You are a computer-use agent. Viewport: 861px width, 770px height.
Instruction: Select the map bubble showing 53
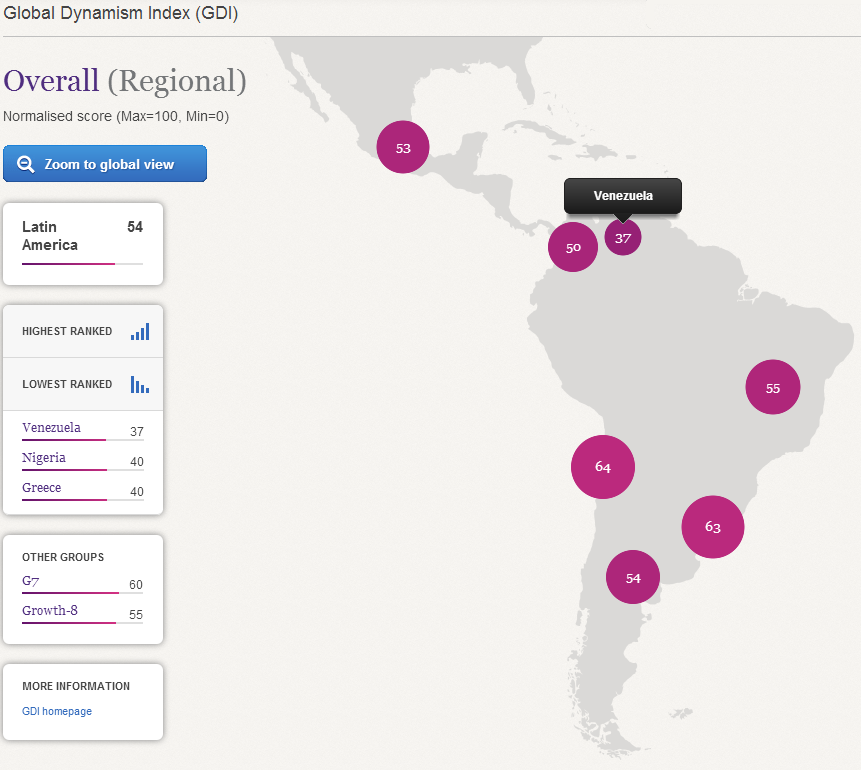(x=402, y=147)
